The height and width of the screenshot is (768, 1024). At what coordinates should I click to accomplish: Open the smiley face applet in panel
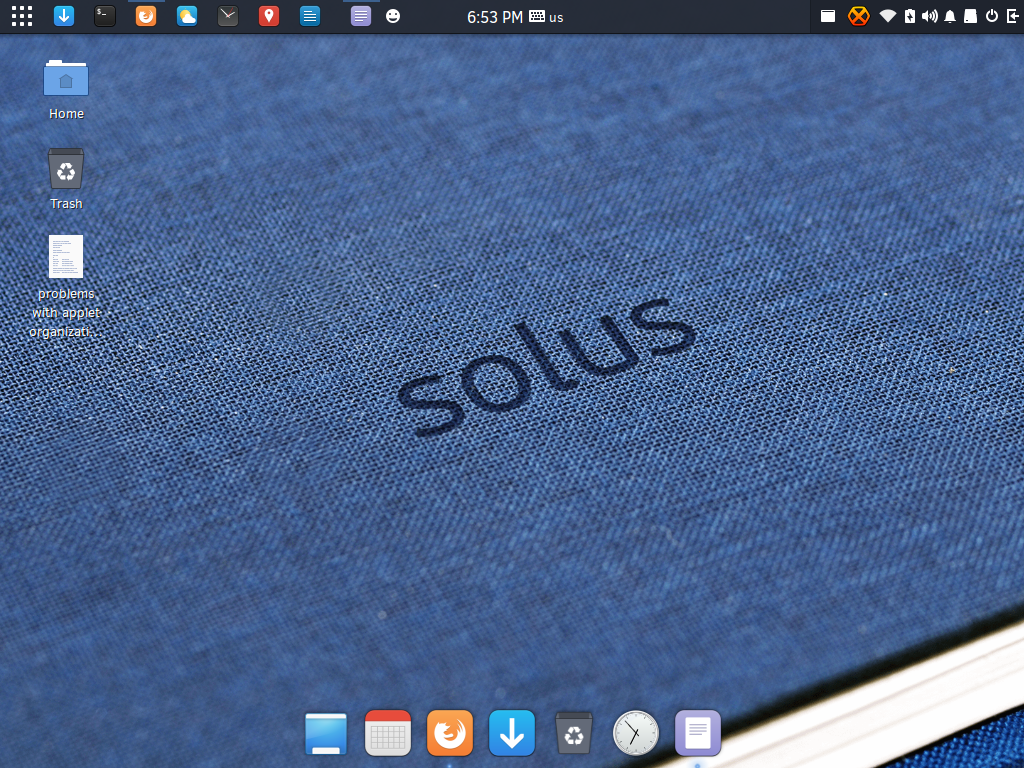(392, 16)
